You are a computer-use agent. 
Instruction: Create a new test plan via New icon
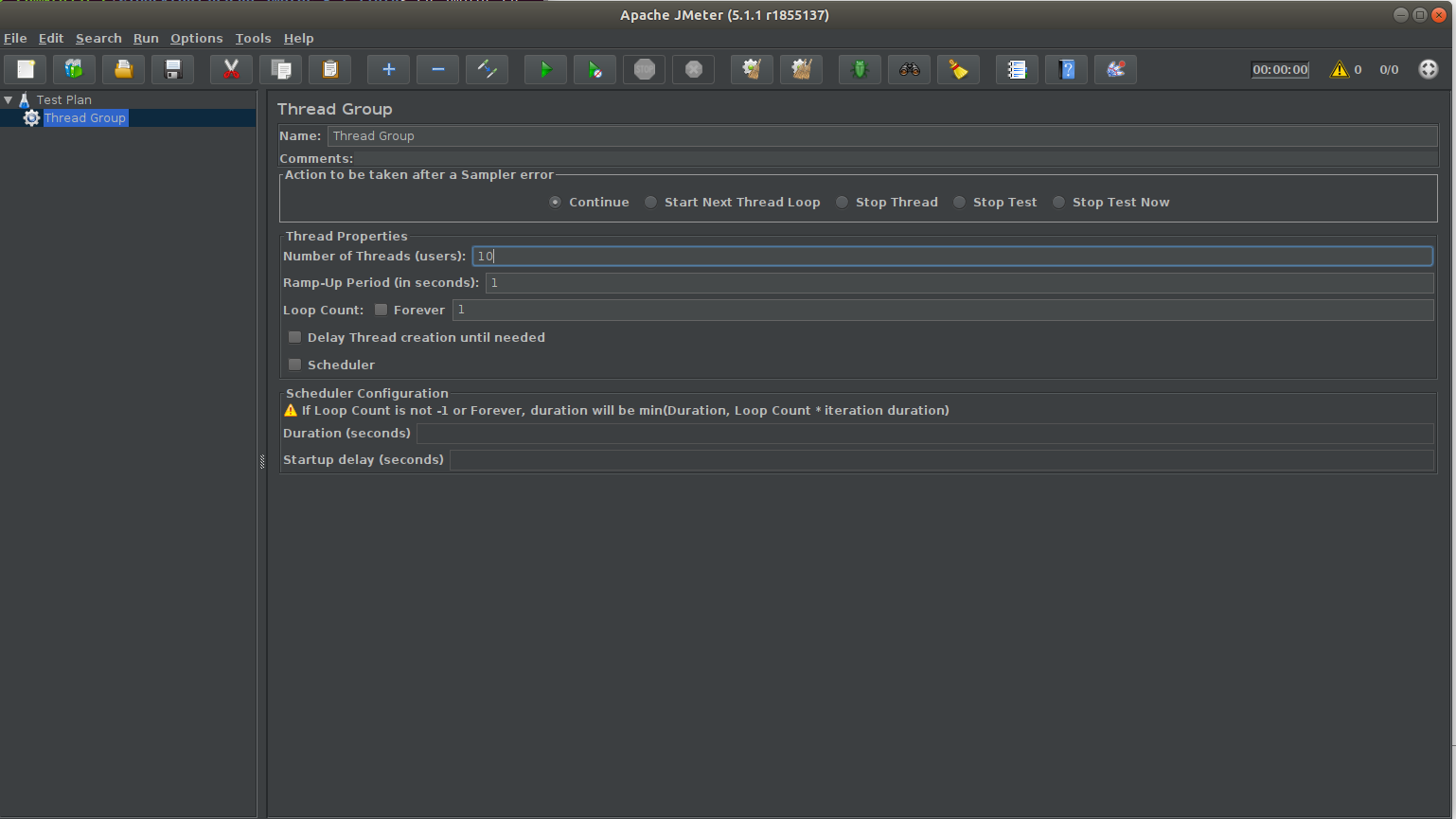26,69
